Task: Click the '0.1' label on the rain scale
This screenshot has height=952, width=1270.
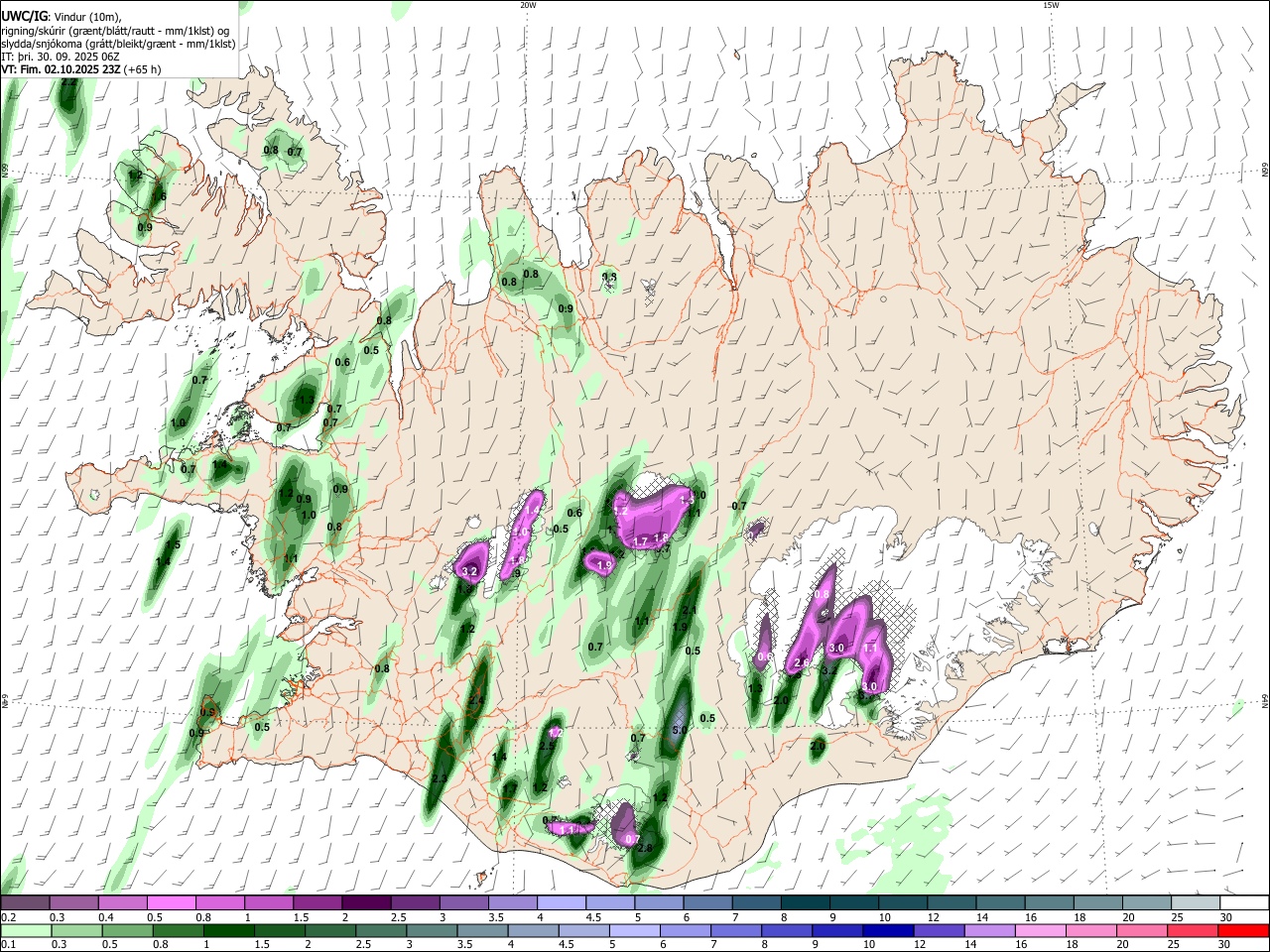Action: [8, 945]
